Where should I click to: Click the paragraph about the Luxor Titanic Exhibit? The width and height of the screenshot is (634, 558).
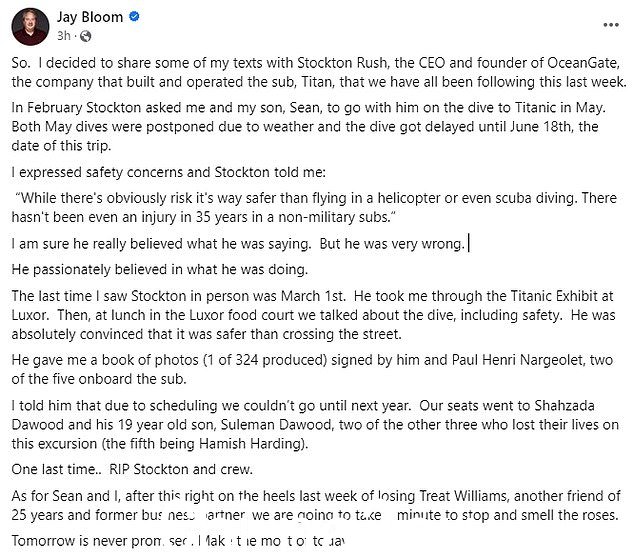313,315
